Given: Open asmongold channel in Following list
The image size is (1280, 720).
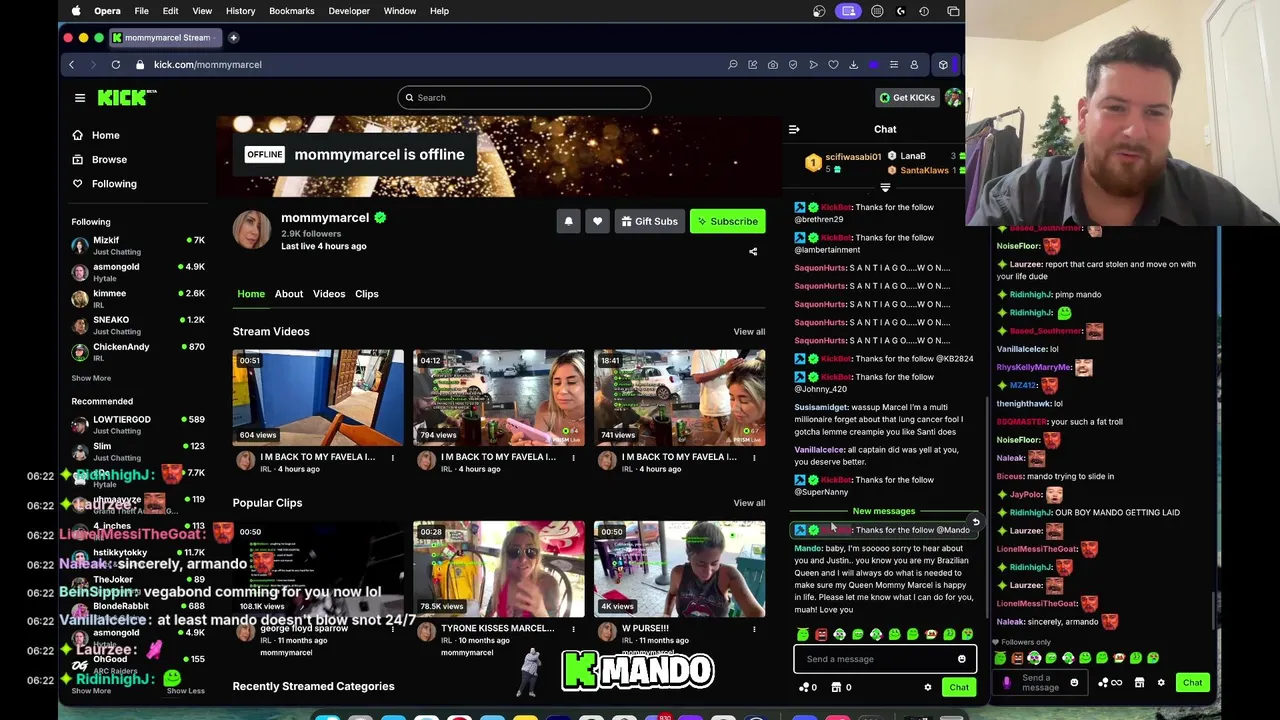Looking at the screenshot, I should point(138,272).
